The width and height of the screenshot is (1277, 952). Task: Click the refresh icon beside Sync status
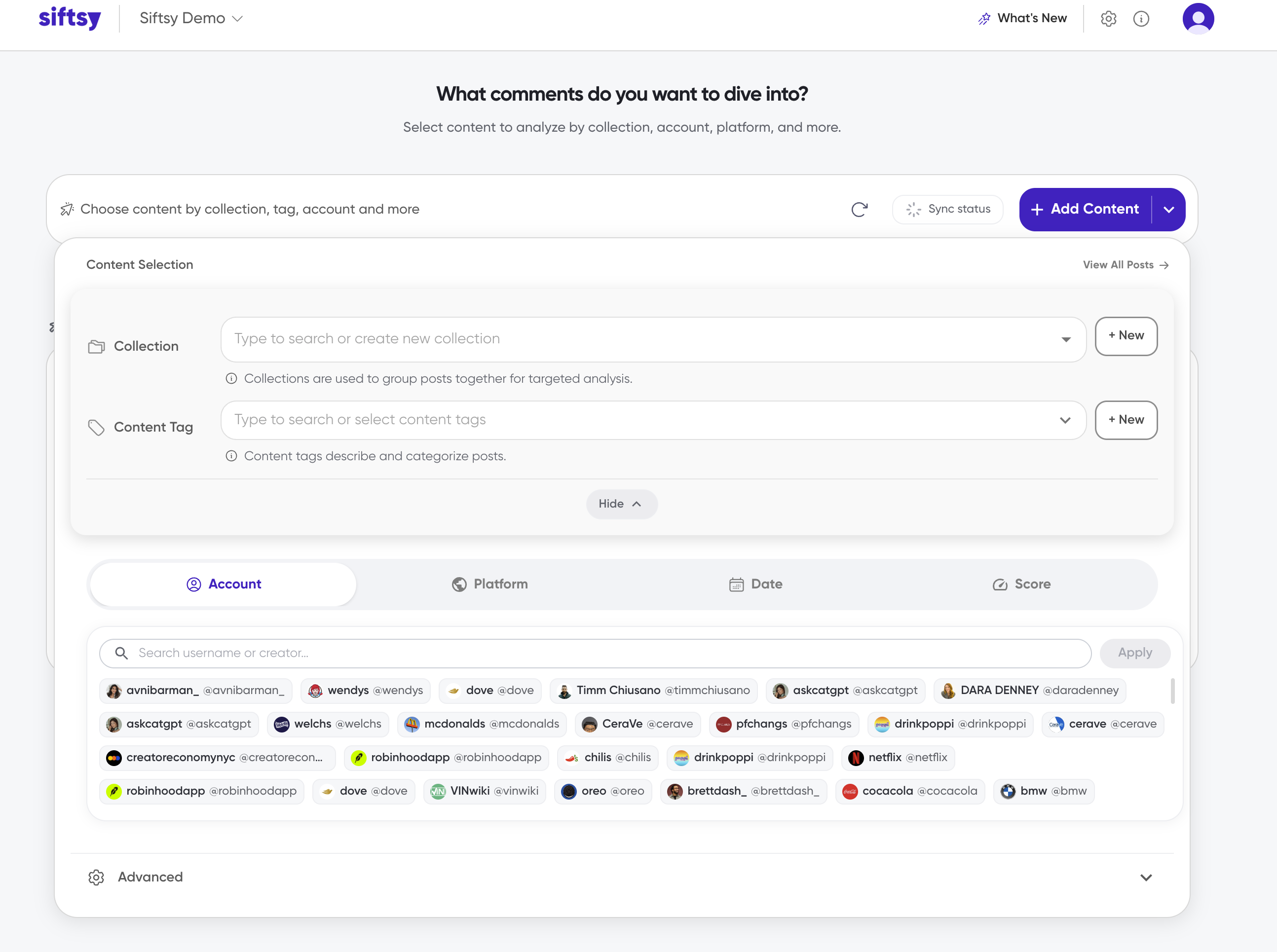(859, 209)
